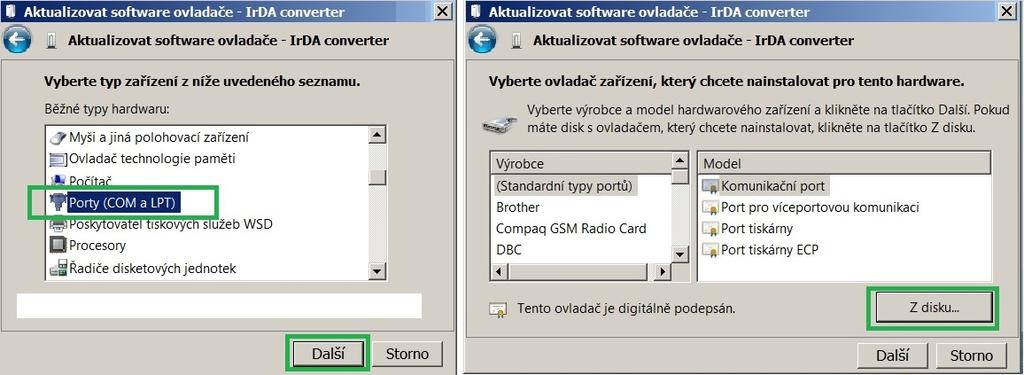Viewport: 1024px width, 375px height.
Task: Select Compaq GSM Radio Card manufacturer
Action: 571,229
